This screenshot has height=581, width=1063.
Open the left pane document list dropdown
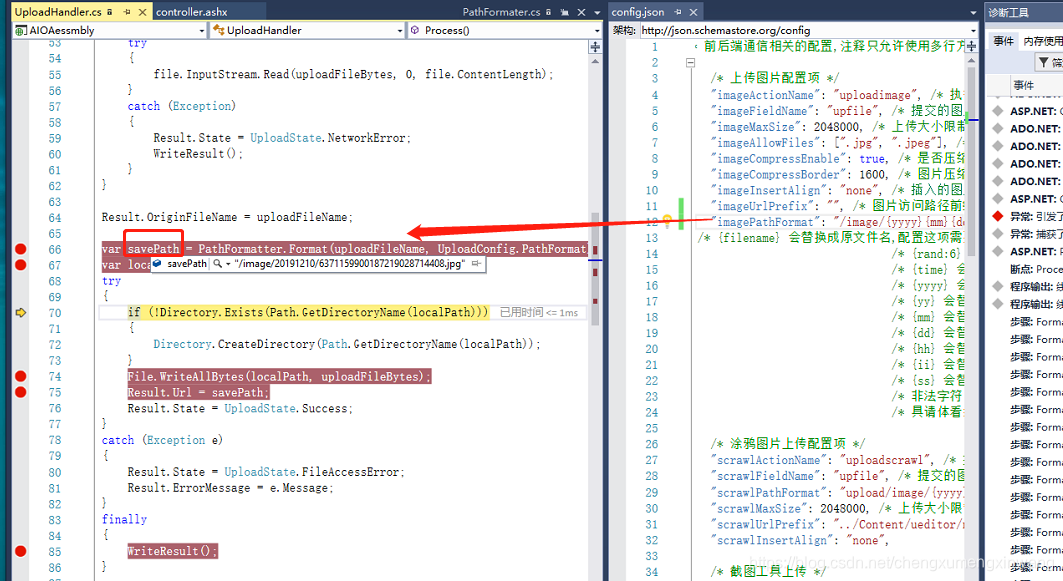coord(597,12)
